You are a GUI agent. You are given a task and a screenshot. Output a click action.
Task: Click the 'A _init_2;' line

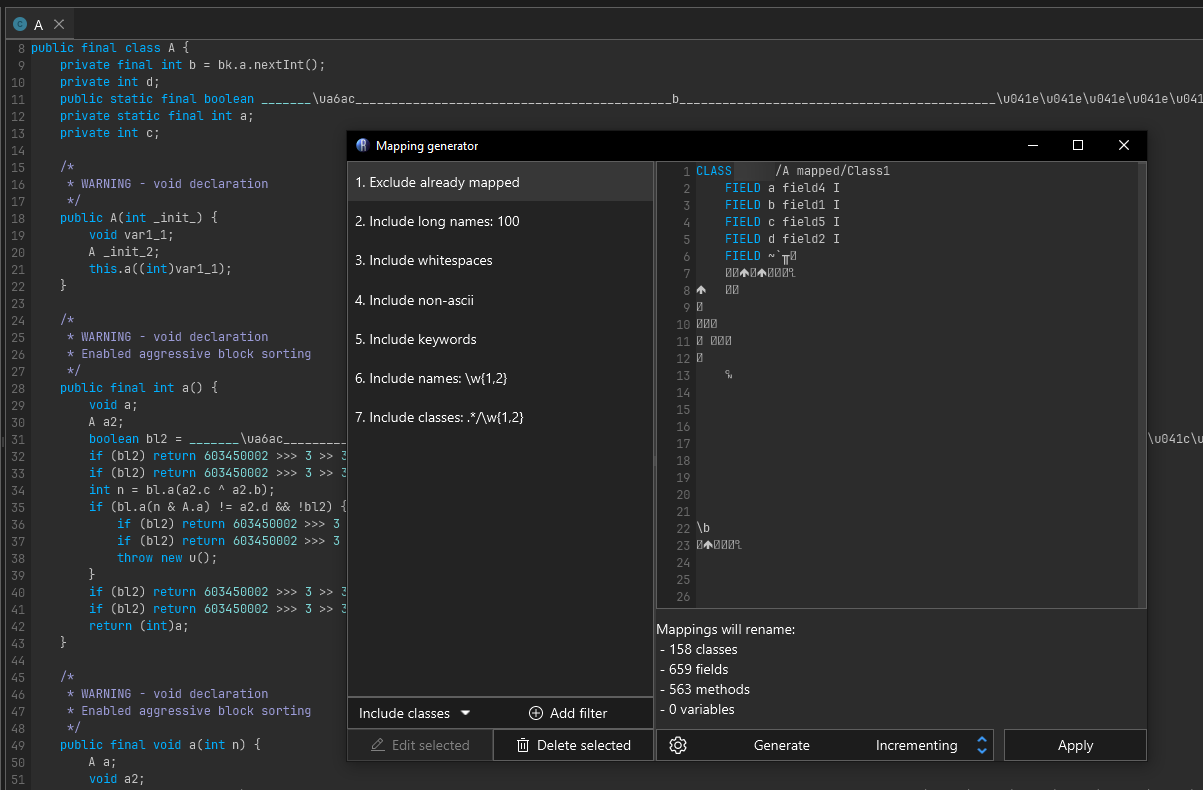(124, 252)
